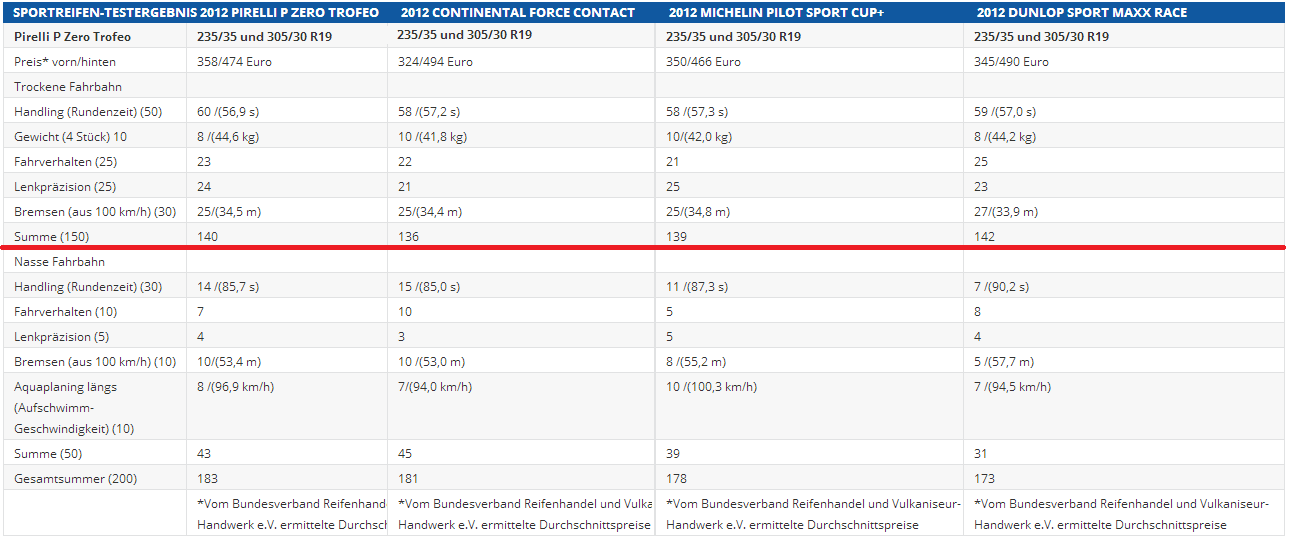Select the 'Fahrverhalten (10)' row label

64,312
